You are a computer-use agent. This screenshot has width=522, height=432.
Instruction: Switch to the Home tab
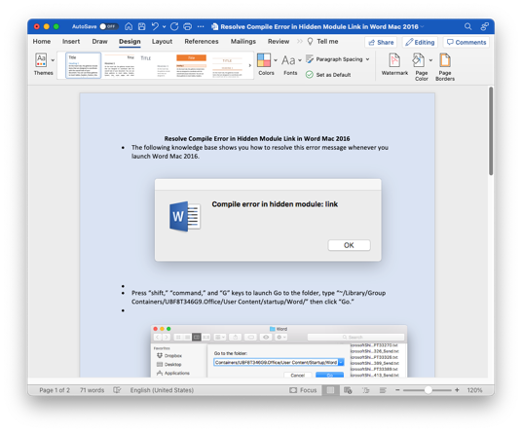pos(42,42)
